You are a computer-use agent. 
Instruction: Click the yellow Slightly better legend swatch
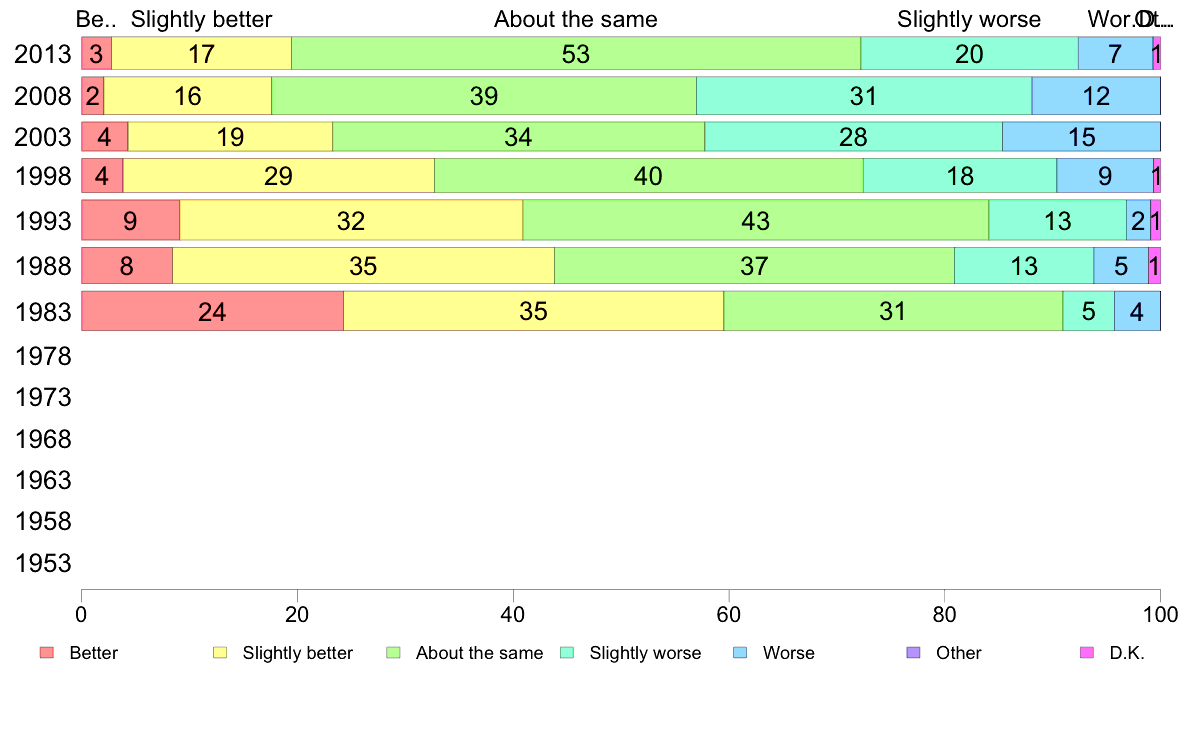[220, 653]
